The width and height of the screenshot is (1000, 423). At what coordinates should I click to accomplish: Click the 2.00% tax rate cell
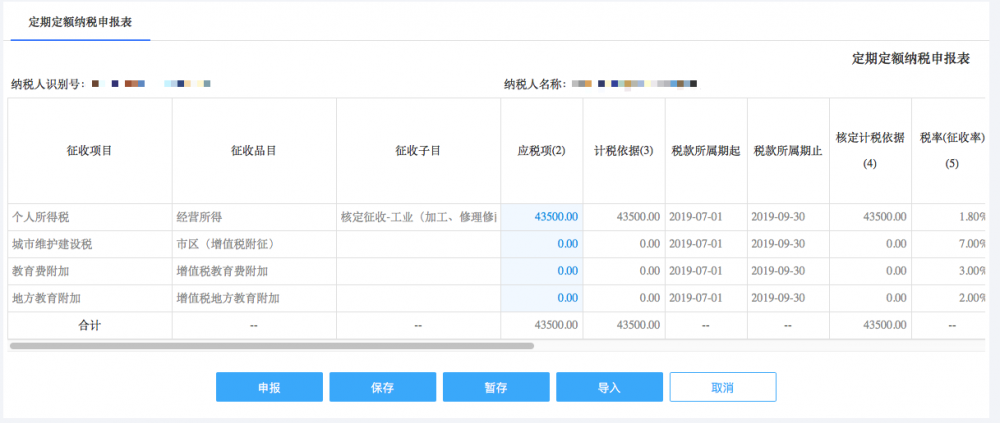[x=950, y=298]
